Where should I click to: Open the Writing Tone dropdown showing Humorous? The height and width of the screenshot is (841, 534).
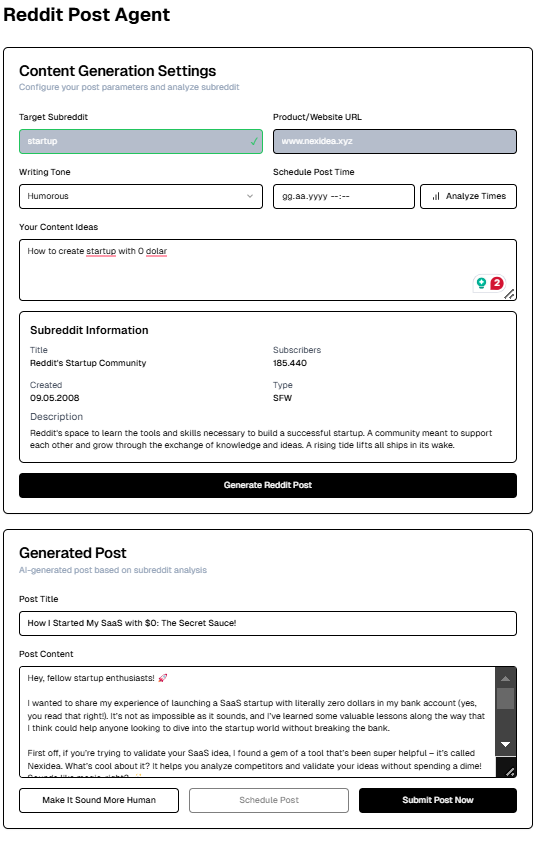point(141,196)
